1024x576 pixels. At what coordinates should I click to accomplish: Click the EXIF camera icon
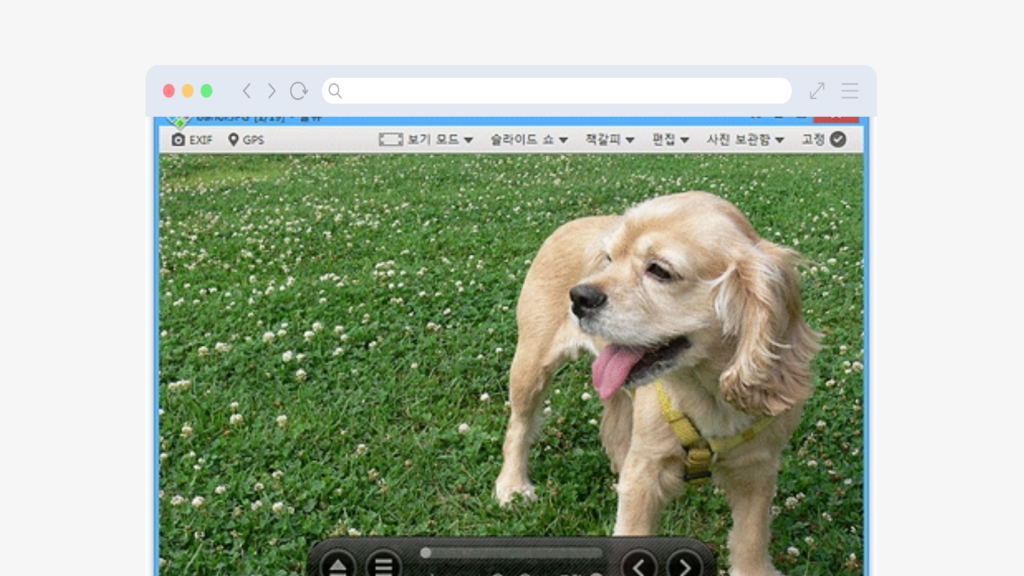pos(179,140)
